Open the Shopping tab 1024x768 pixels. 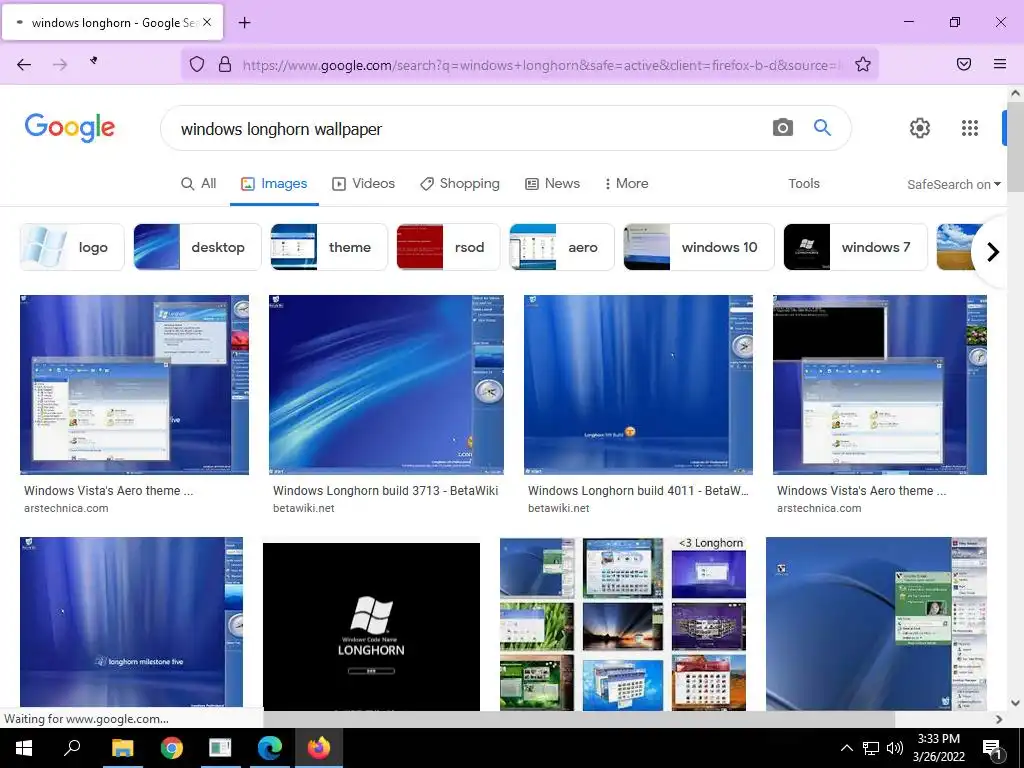[x=460, y=184]
